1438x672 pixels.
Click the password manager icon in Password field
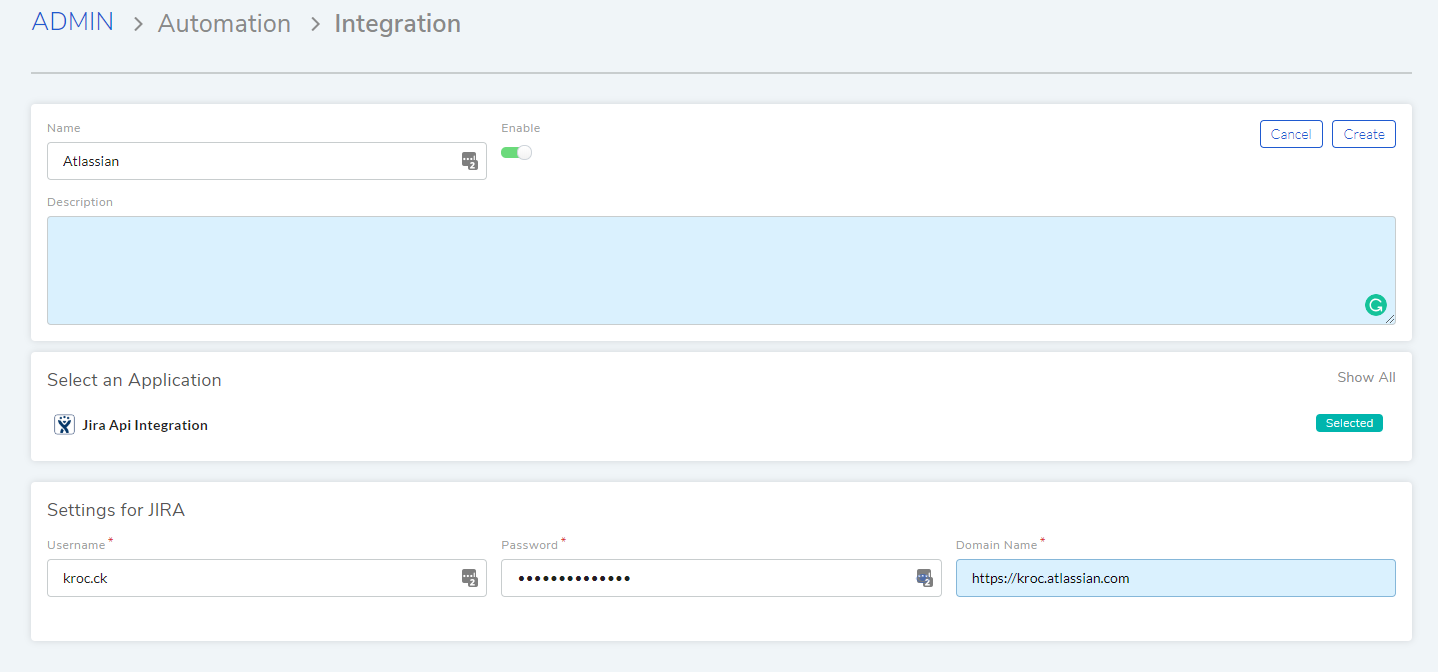(x=925, y=578)
